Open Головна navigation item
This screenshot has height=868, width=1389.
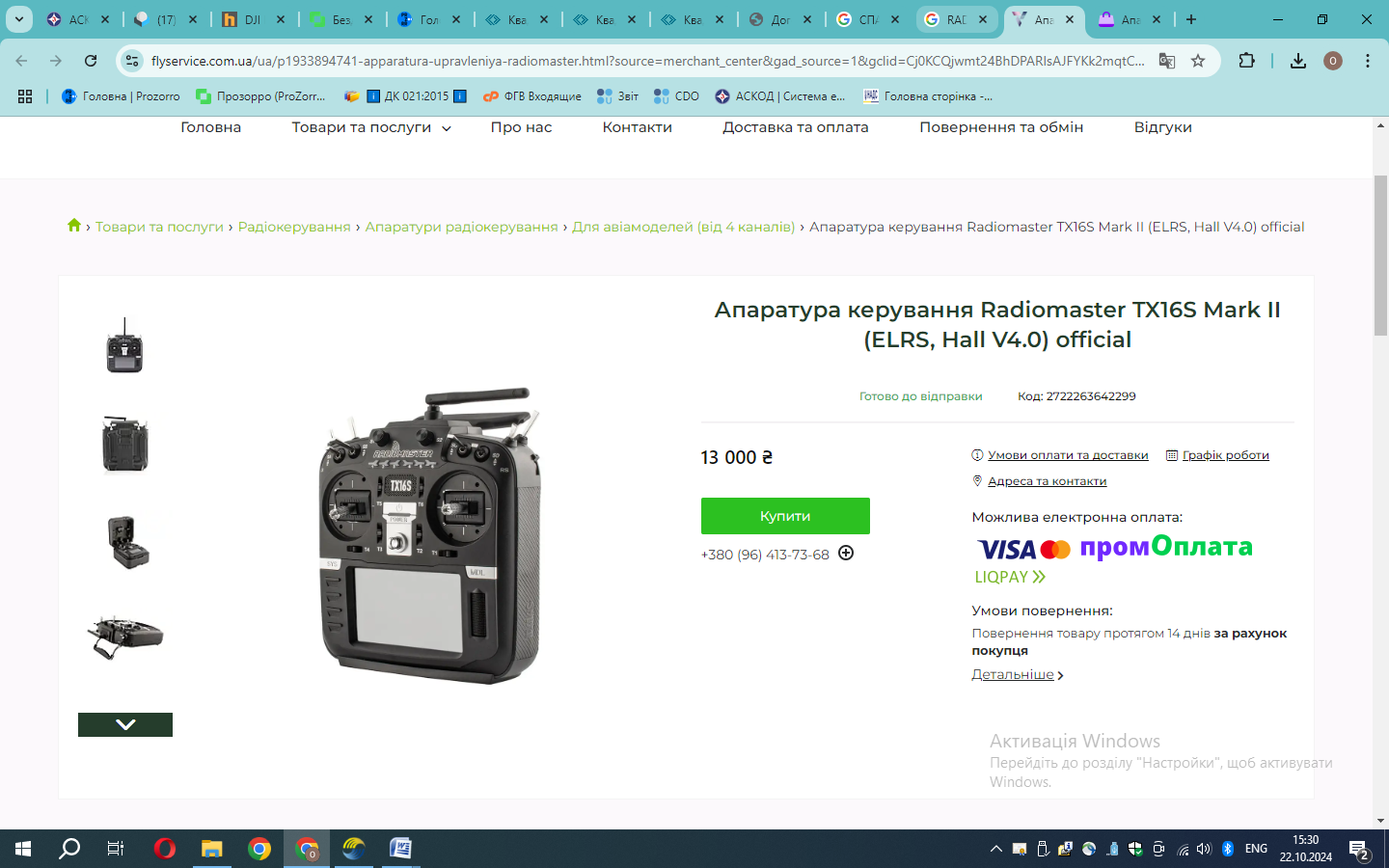coord(210,127)
